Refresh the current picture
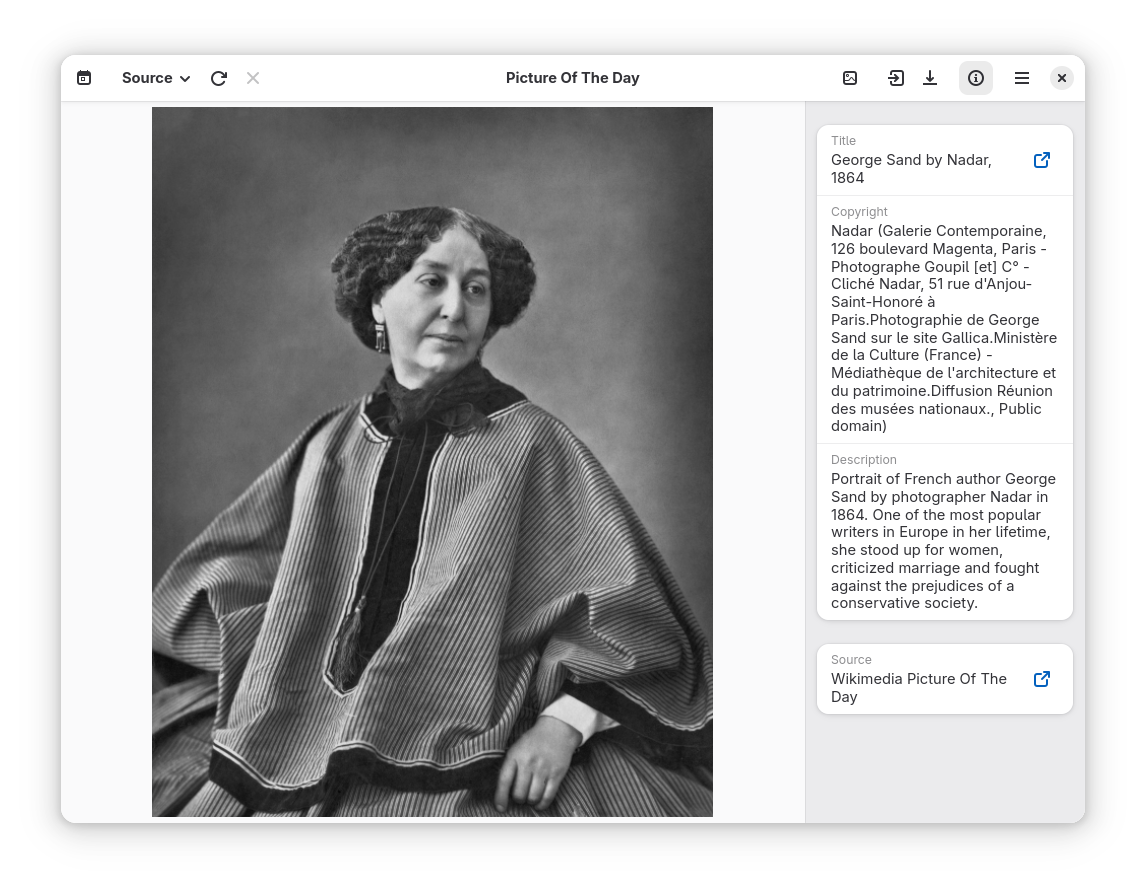Screen dimensions: 1146x890 (219, 78)
